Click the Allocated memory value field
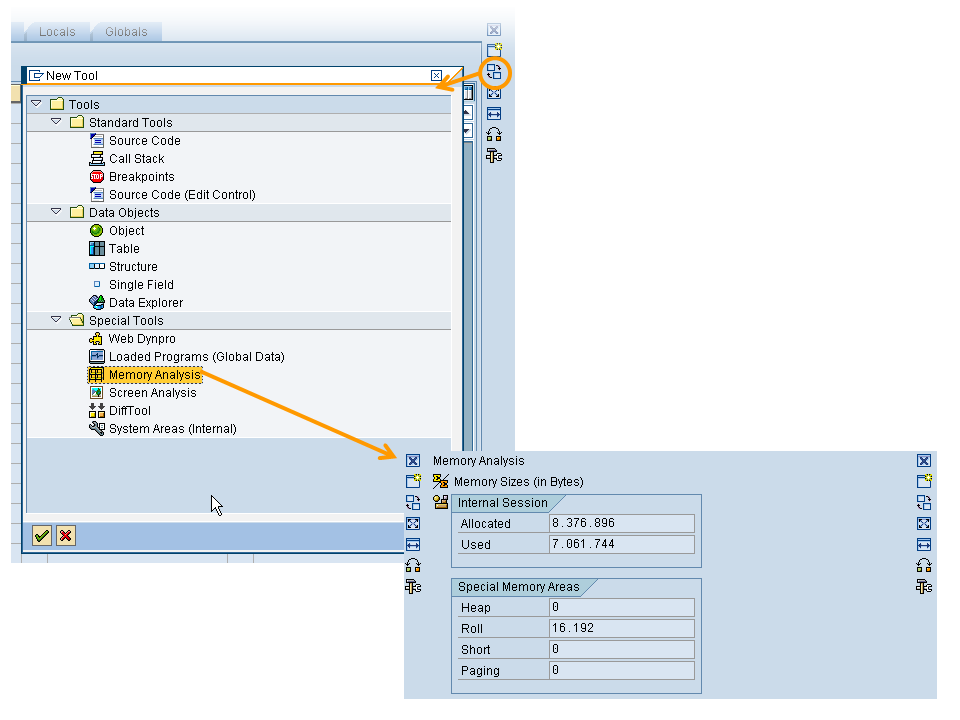This screenshot has height=720, width=960. [620, 524]
